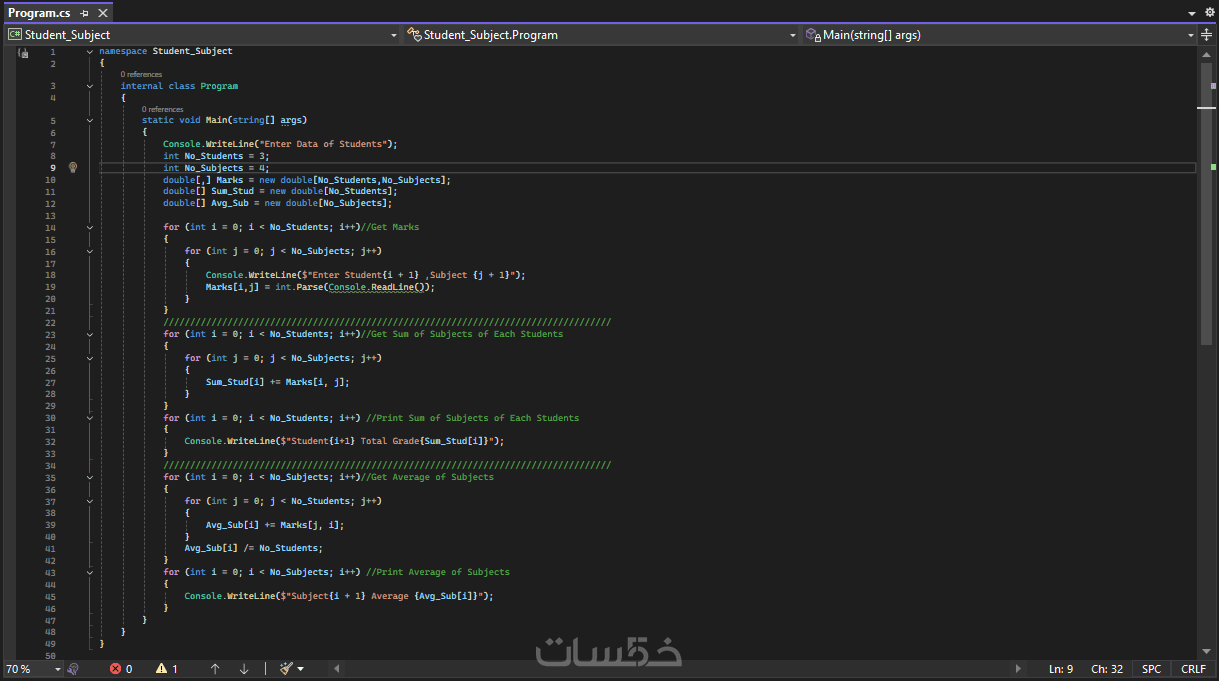The image size is (1219, 681).
Task: Click the lightbulb quick actions icon
Action: [x=72, y=168]
